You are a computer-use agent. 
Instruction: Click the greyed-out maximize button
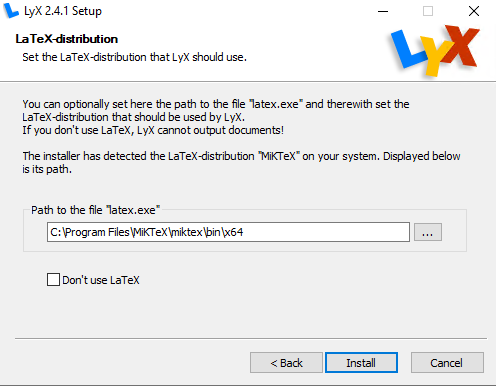pyautogui.click(x=428, y=11)
